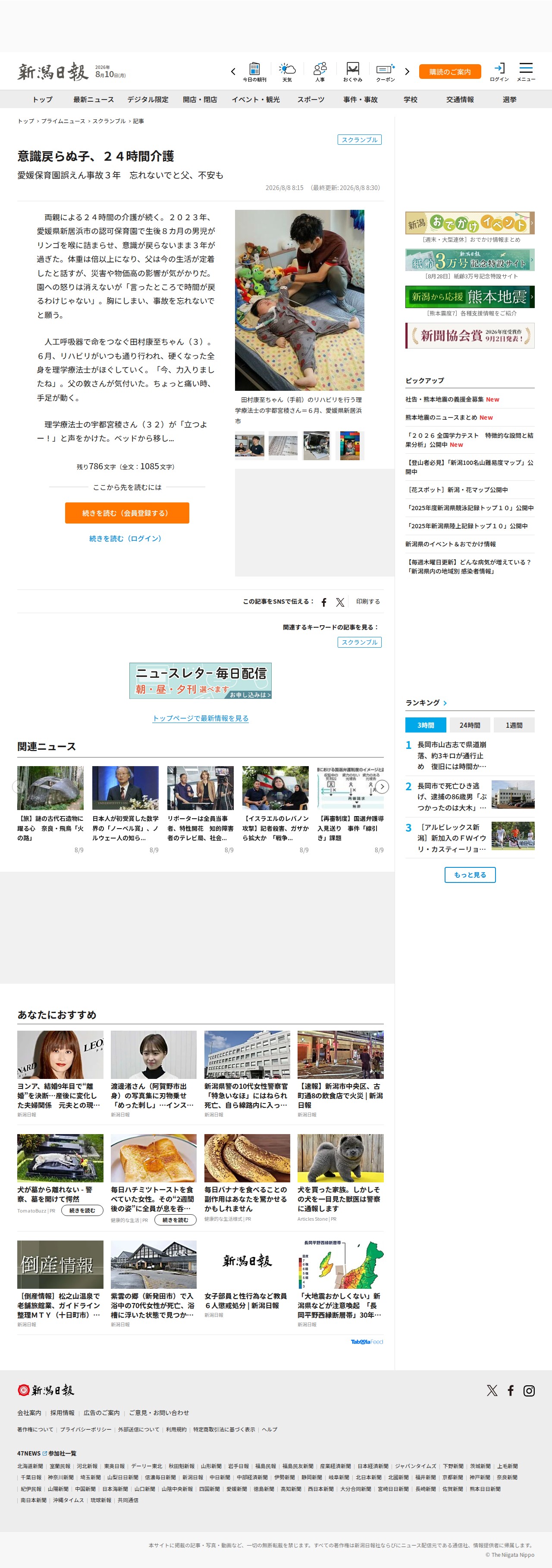
Task: Click the footer 新潟日報 logo
Action: point(46,1390)
